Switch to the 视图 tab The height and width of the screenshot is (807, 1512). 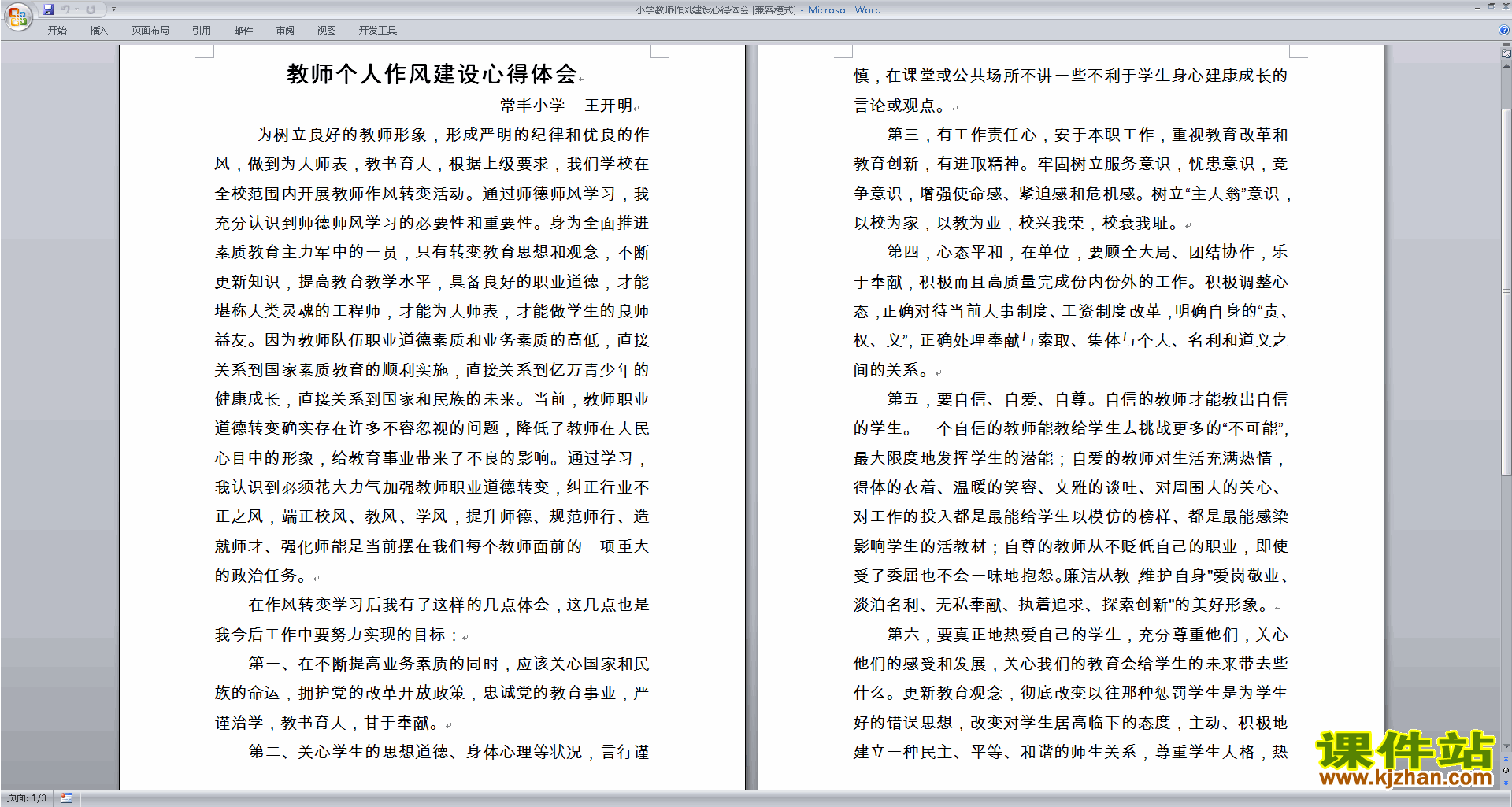327,31
